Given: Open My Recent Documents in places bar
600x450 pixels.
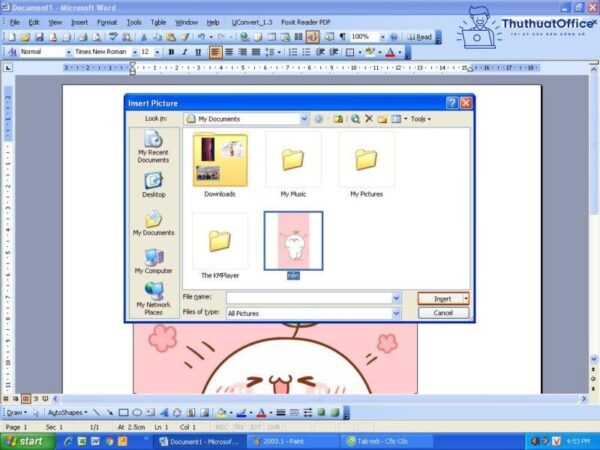Looking at the screenshot, I should [x=153, y=147].
